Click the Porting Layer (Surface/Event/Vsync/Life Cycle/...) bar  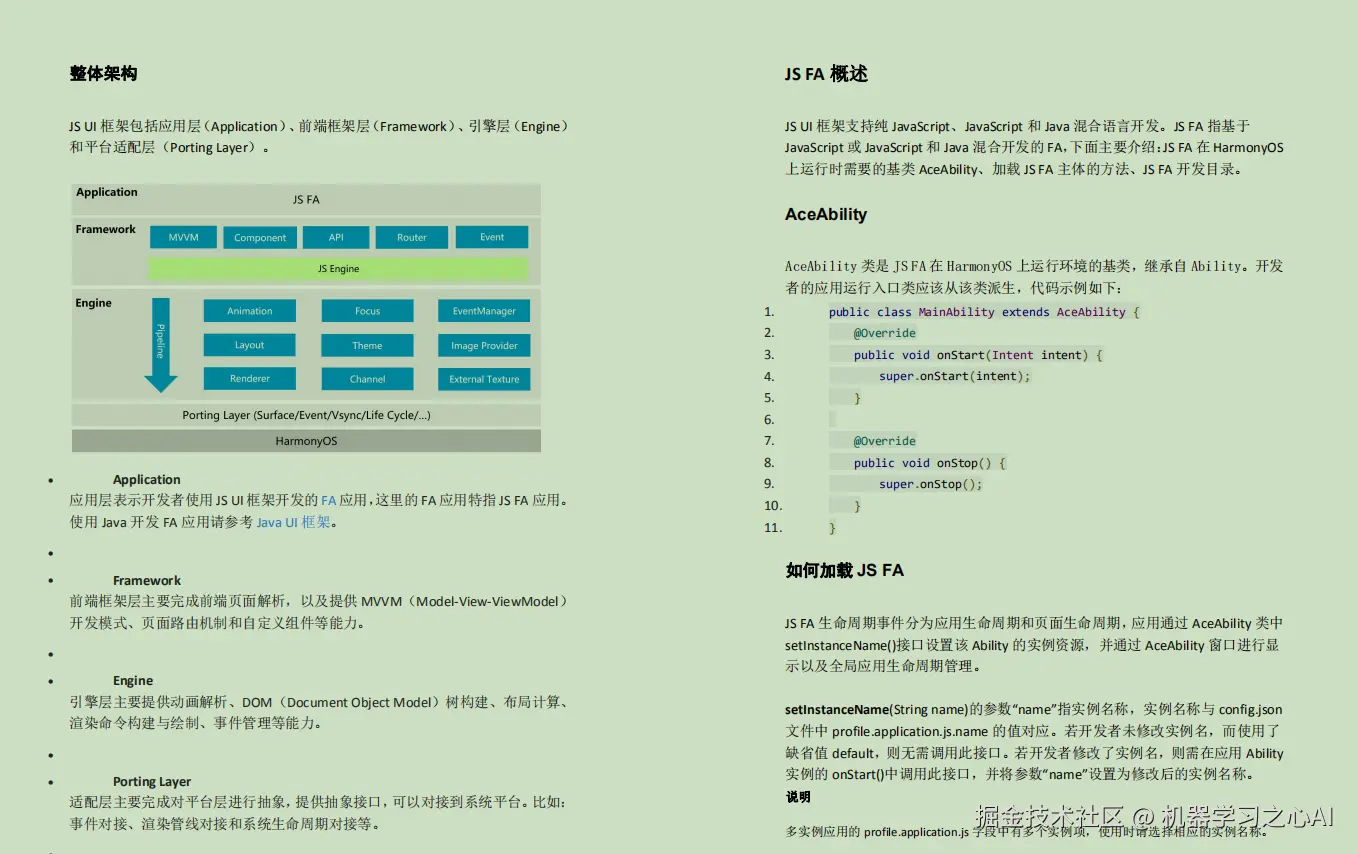point(306,415)
